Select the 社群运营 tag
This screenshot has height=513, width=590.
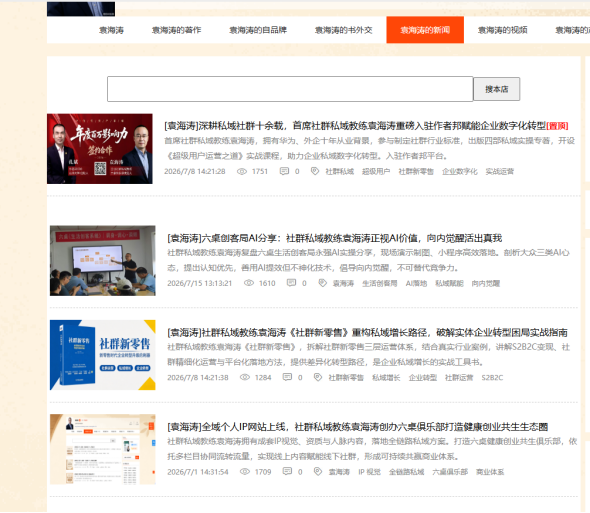tap(459, 378)
